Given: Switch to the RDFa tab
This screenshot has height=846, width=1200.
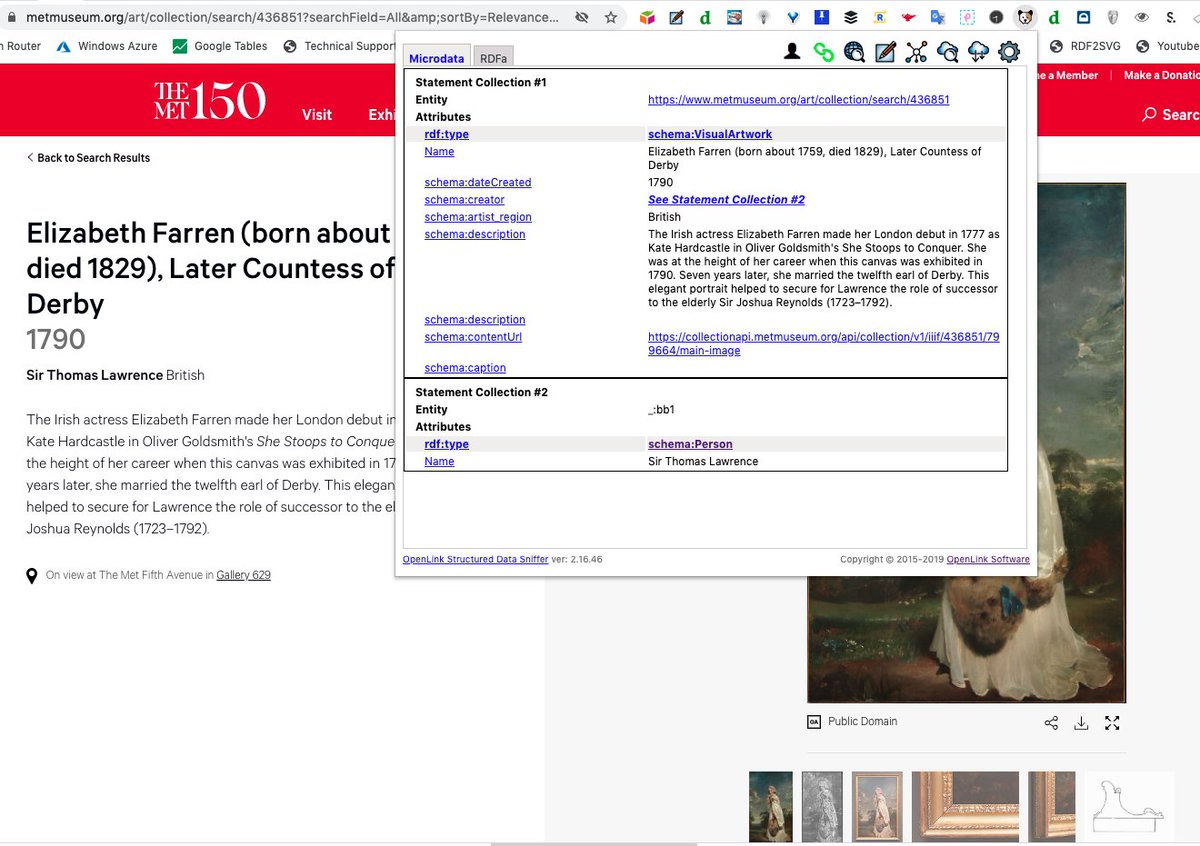Looking at the screenshot, I should point(494,58).
